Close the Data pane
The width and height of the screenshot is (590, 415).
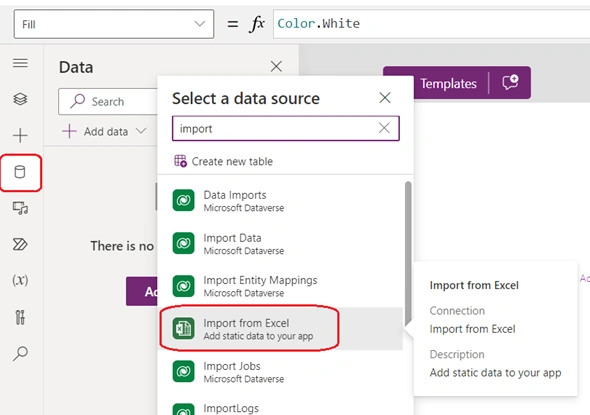(276, 67)
